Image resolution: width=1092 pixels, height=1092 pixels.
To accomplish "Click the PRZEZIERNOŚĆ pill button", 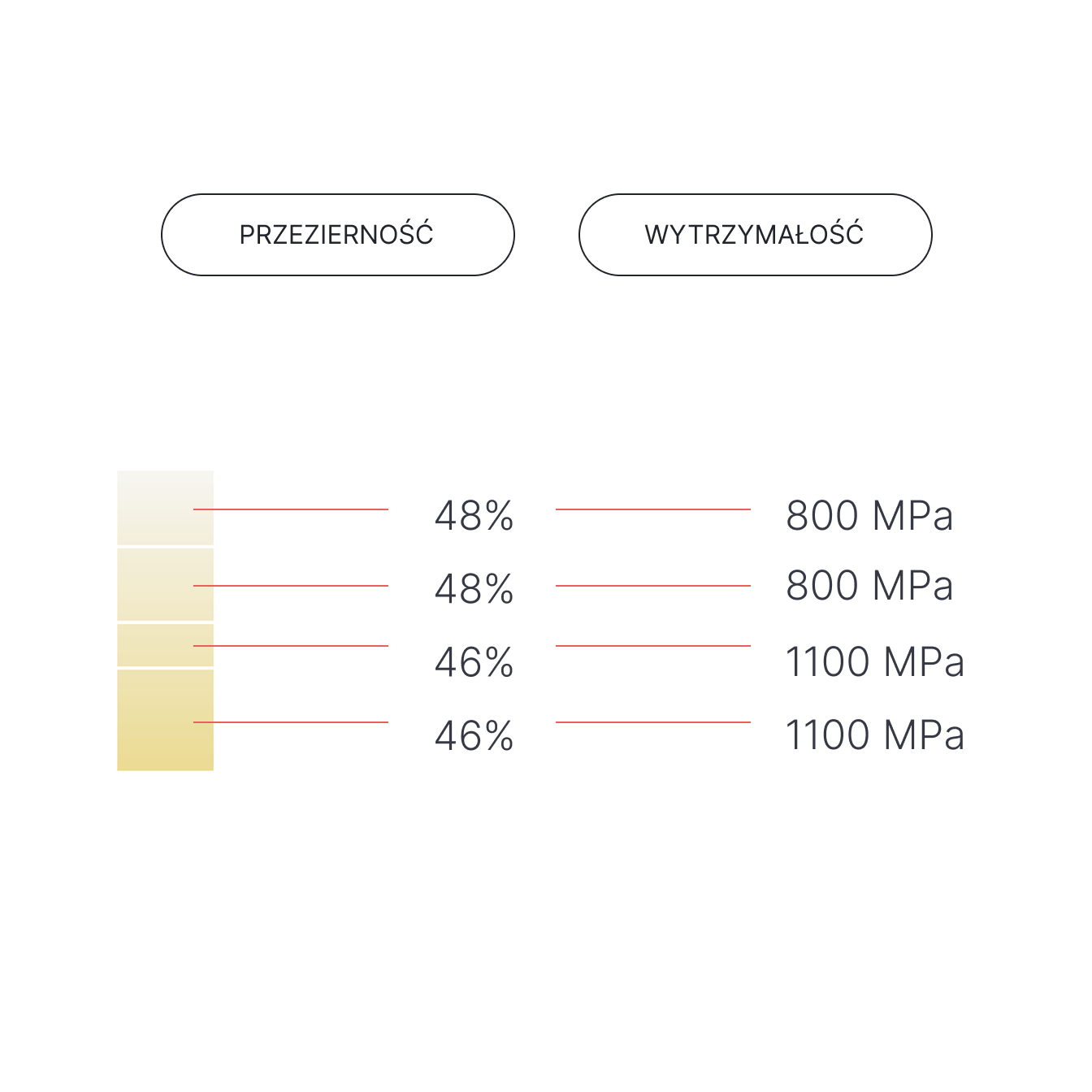I will pyautogui.click(x=337, y=235).
